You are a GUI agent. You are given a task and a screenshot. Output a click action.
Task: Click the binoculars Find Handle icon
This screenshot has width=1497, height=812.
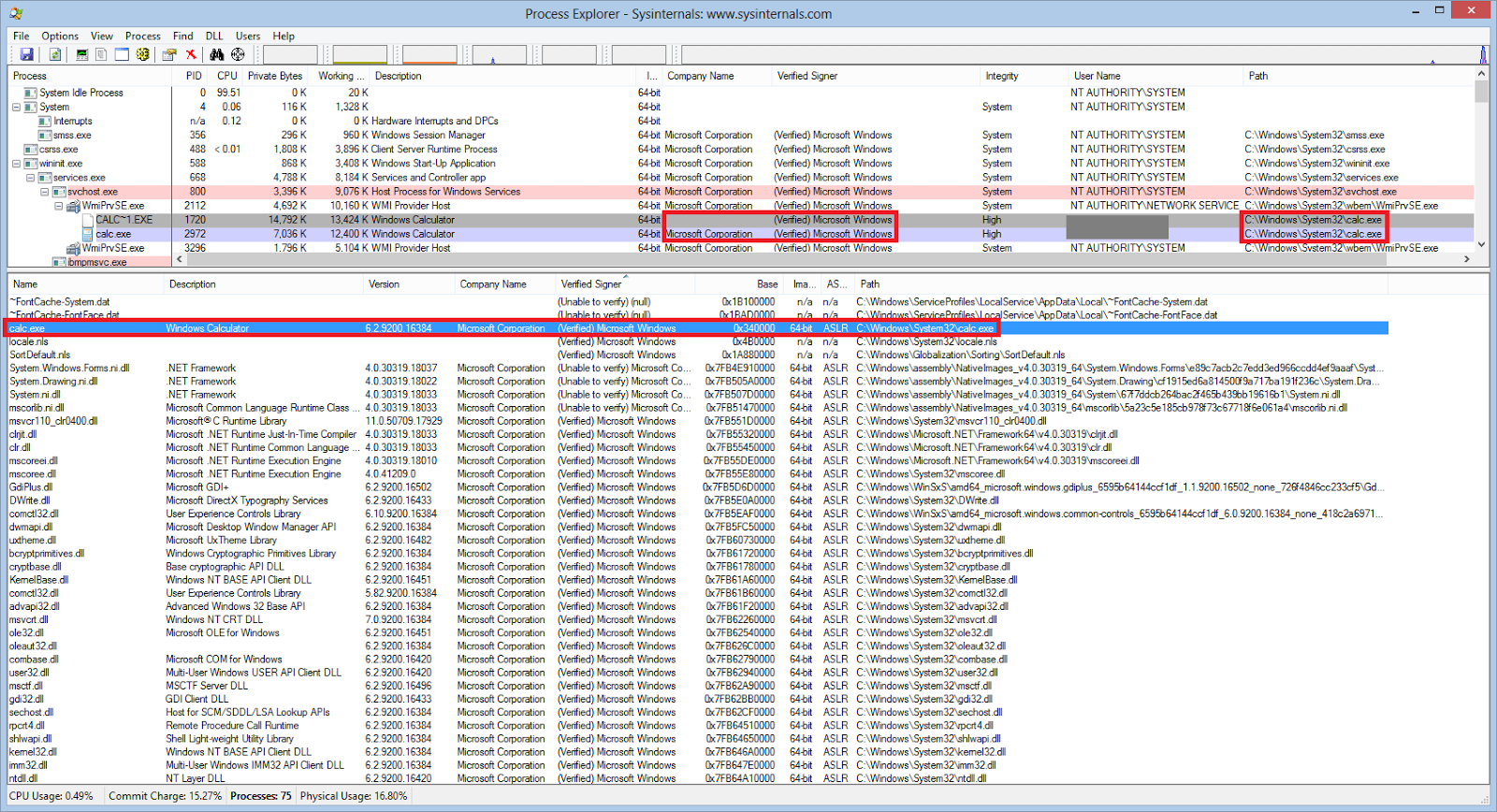tap(217, 55)
